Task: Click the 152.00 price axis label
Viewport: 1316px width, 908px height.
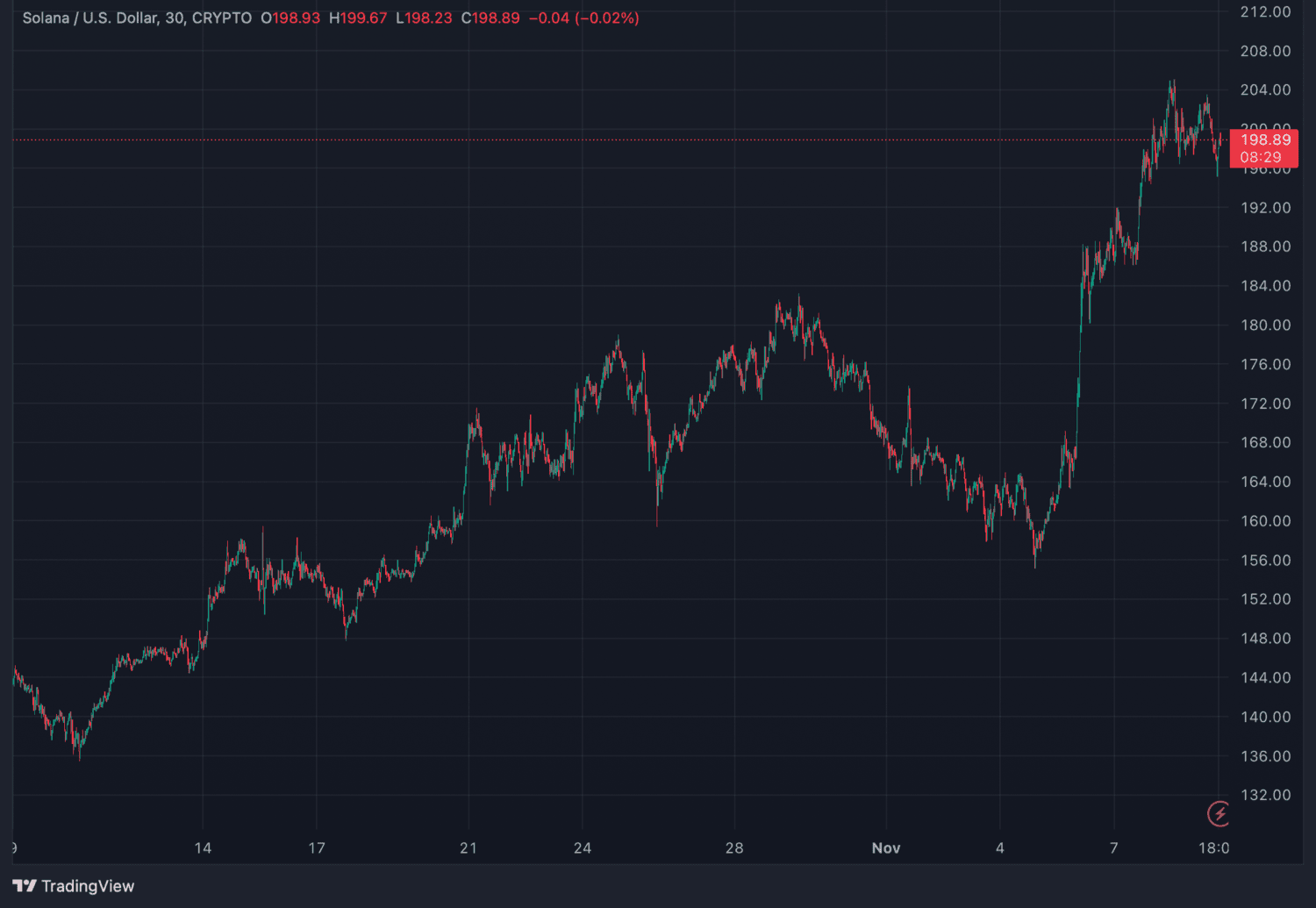Action: [1265, 599]
